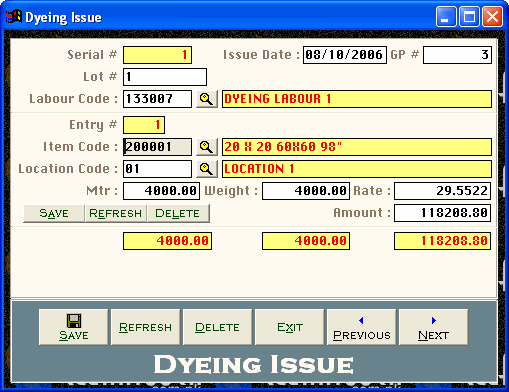The width and height of the screenshot is (509, 392).
Task: Click the total Amount value 118208.80
Action: [442, 241]
